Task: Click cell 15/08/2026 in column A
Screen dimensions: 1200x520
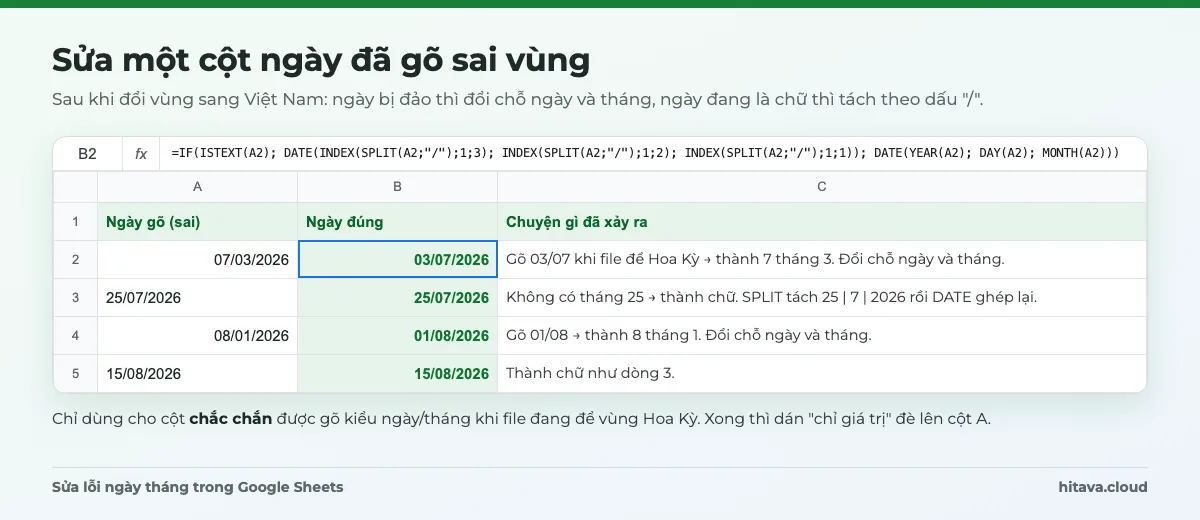Action: [197, 374]
